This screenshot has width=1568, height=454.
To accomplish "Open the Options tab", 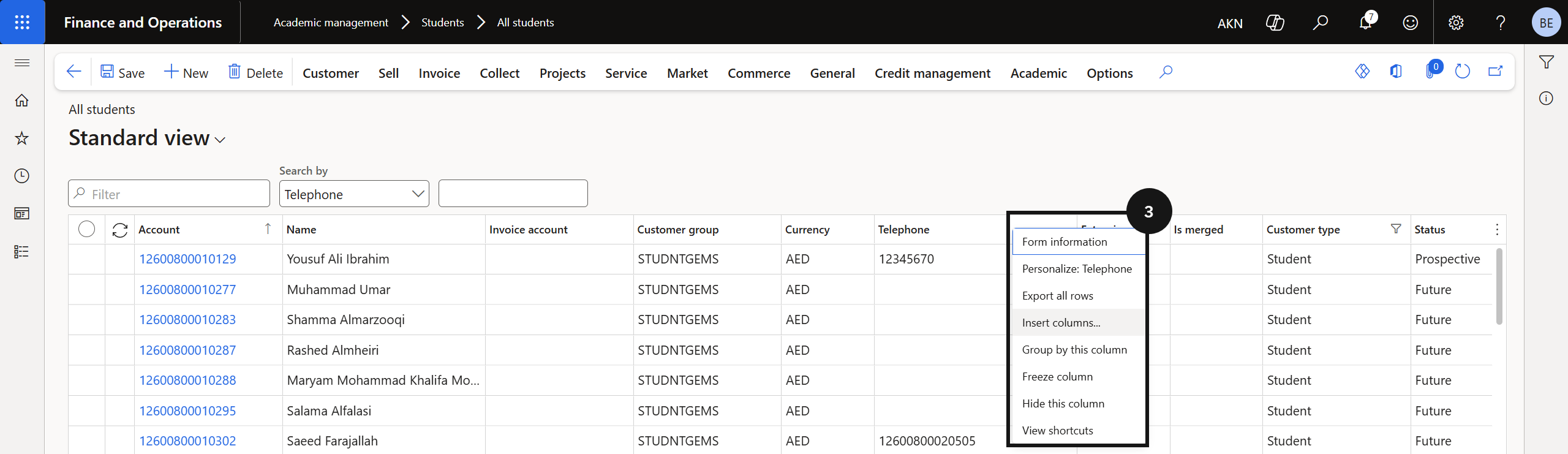I will click(1110, 73).
